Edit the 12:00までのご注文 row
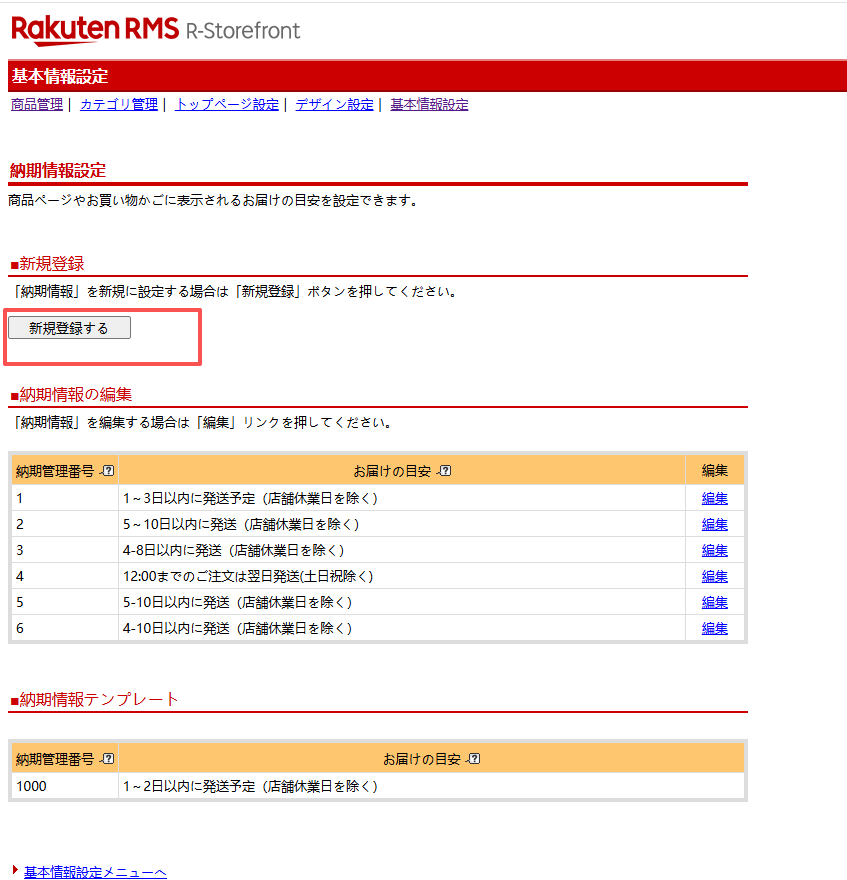Screen dimensions: 847x880 point(715,576)
